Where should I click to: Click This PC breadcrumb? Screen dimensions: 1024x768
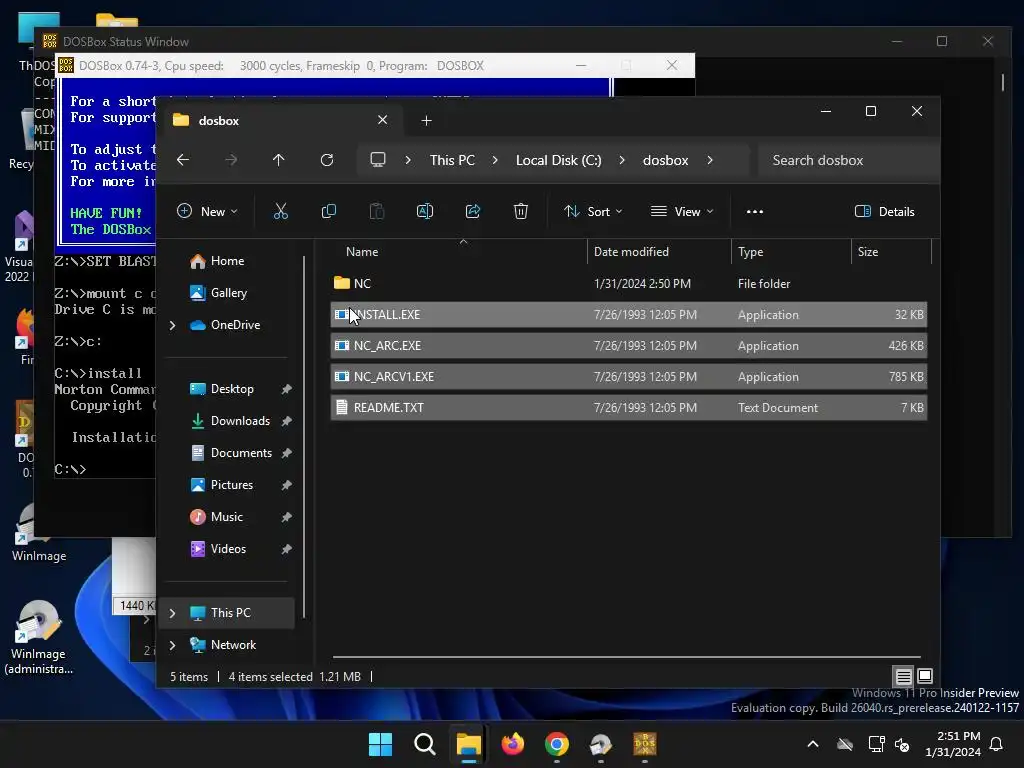point(452,160)
